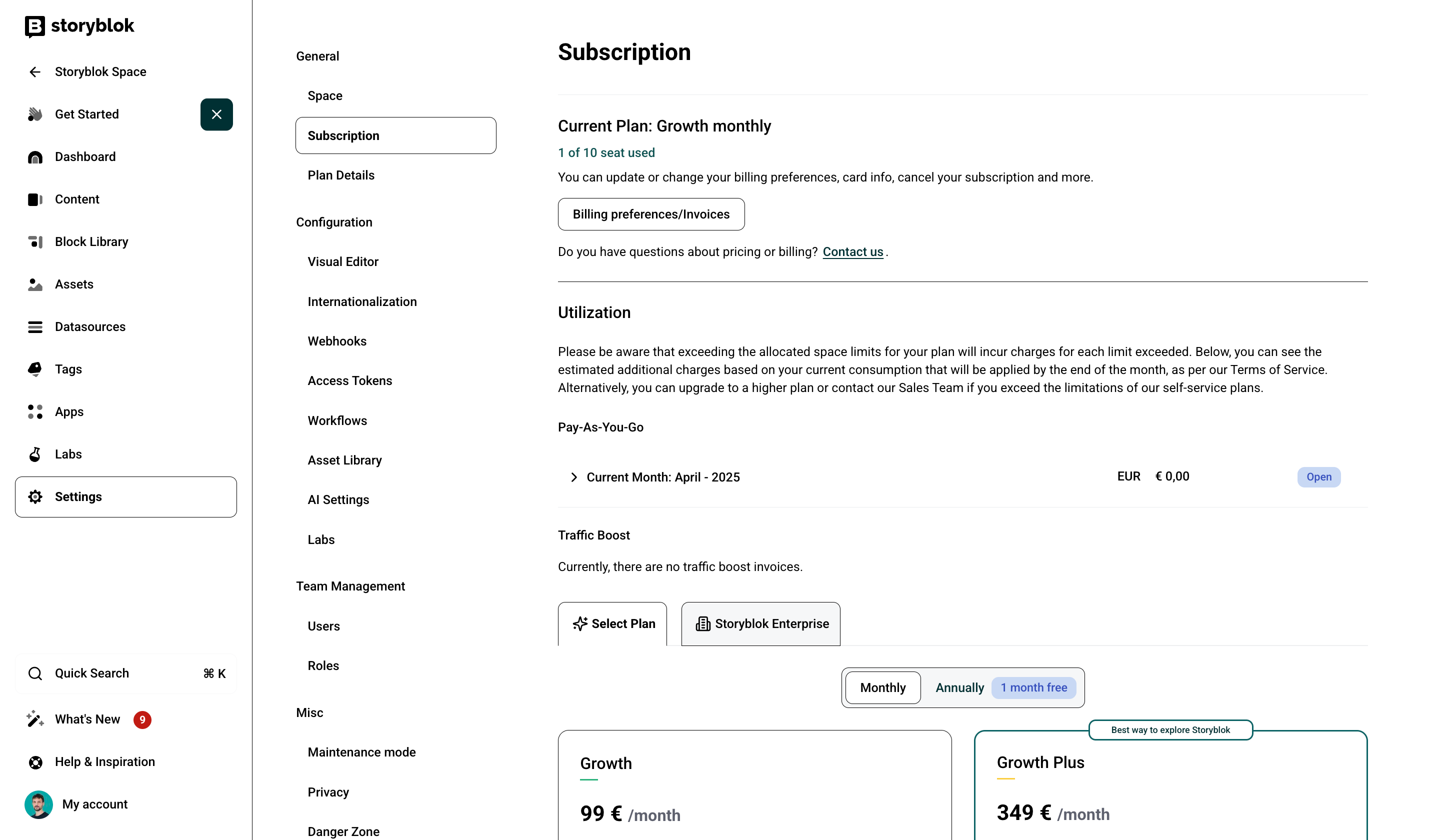Click the waving hand Get Started icon

coord(35,114)
